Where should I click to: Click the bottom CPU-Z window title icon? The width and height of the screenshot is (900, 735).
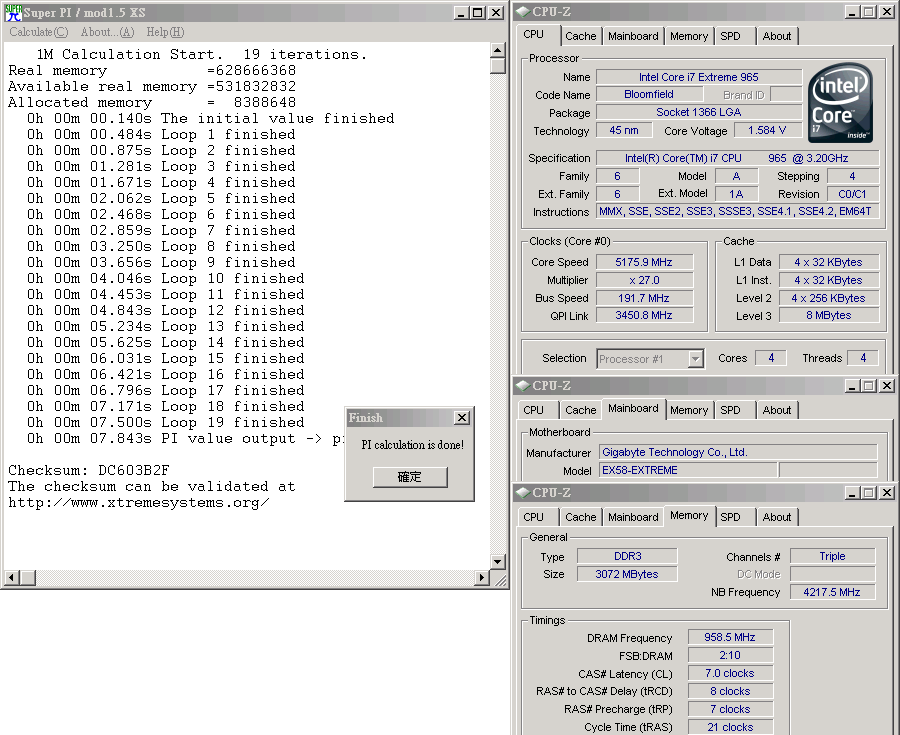pyautogui.click(x=522, y=492)
